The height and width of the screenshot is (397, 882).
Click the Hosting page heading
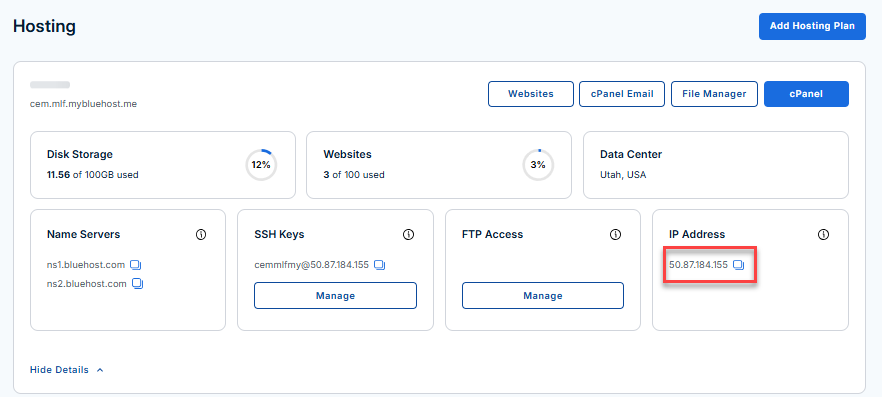click(x=44, y=26)
